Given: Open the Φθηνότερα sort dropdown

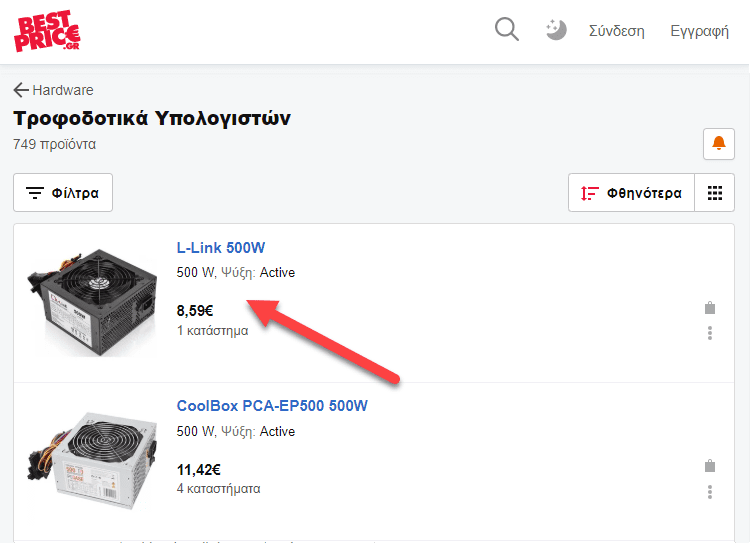Looking at the screenshot, I should coord(631,193).
